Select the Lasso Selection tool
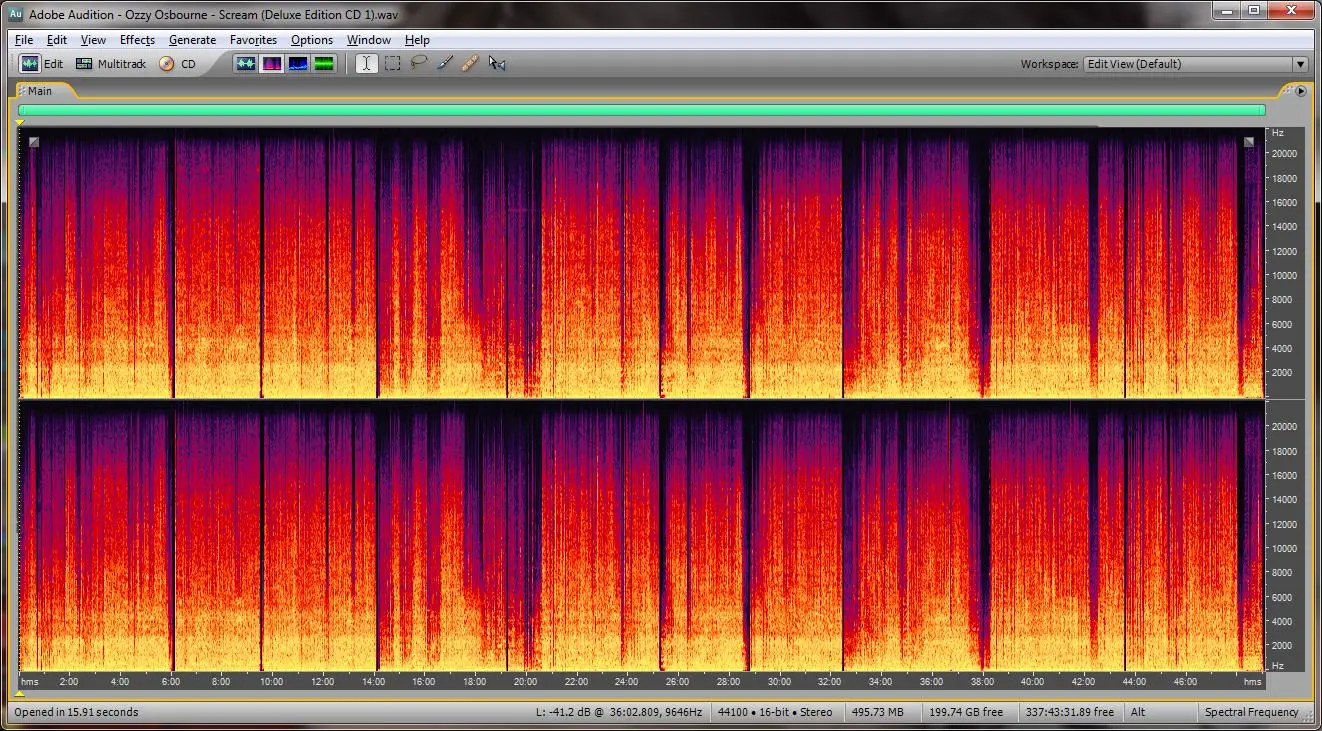 point(419,64)
